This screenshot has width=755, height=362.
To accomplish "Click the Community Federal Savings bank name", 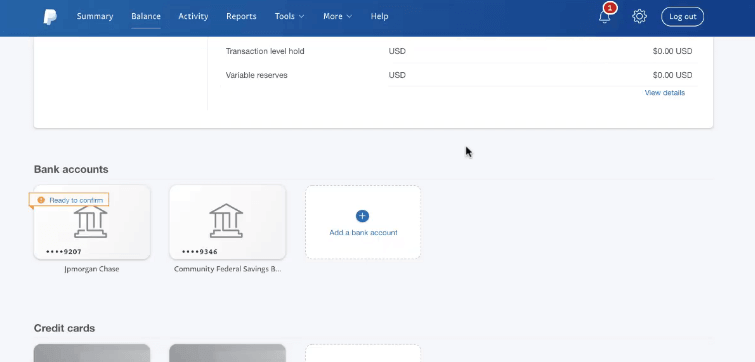I will [x=227, y=269].
